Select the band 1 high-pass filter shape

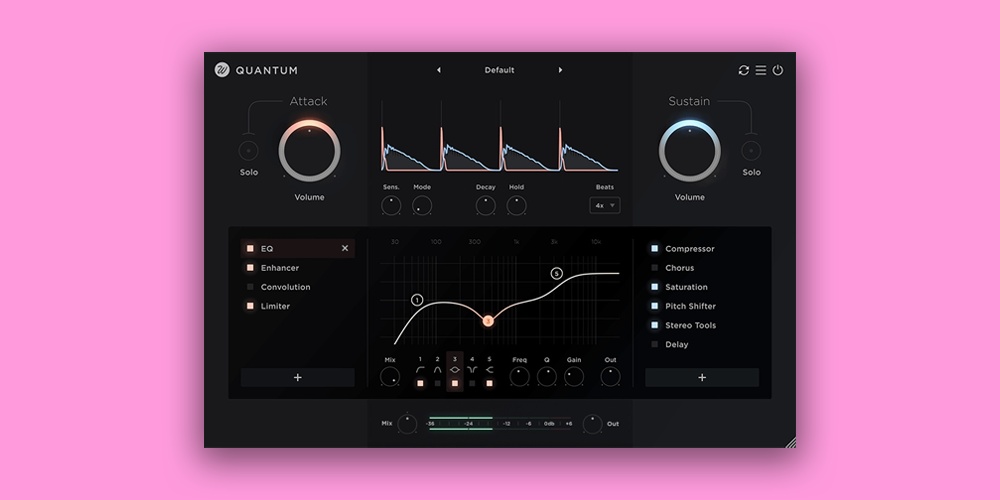point(420,370)
